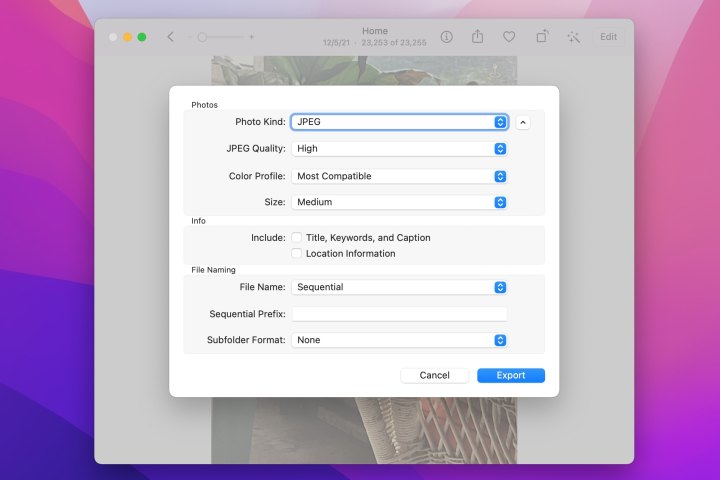Expand the Color Profile dropdown

pyautogui.click(x=399, y=176)
